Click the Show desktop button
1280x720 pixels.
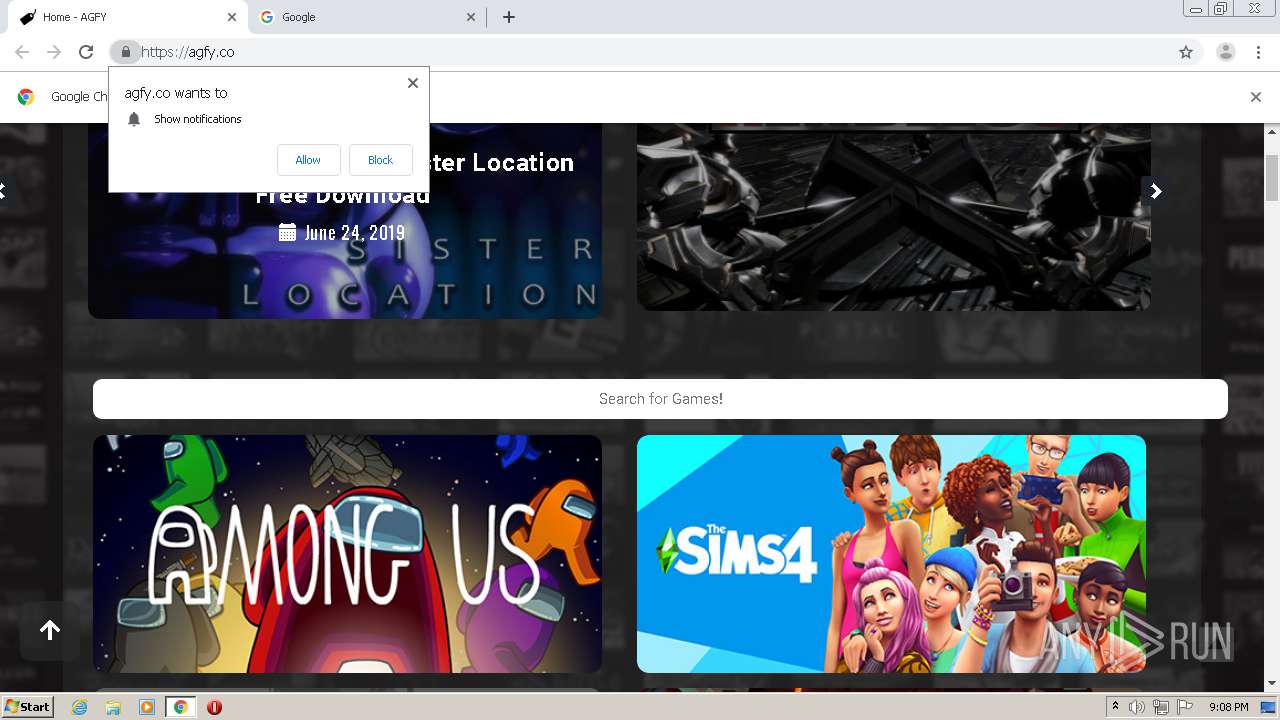[x=1269, y=707]
